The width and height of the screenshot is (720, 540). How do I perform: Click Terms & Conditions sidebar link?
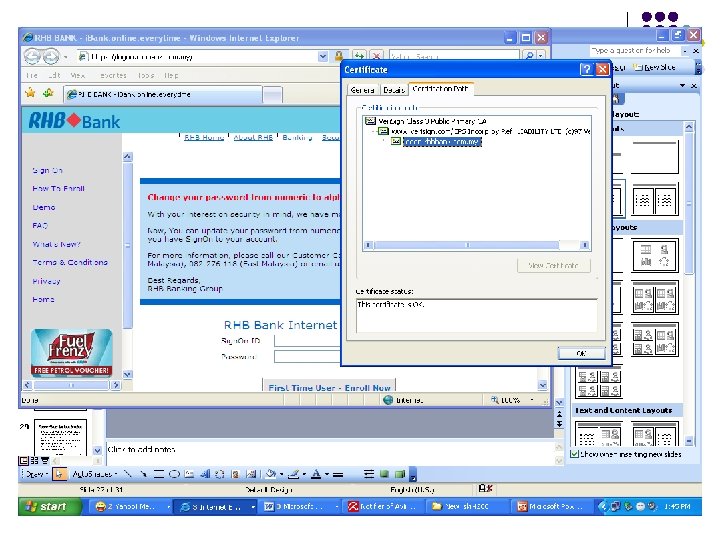point(70,262)
